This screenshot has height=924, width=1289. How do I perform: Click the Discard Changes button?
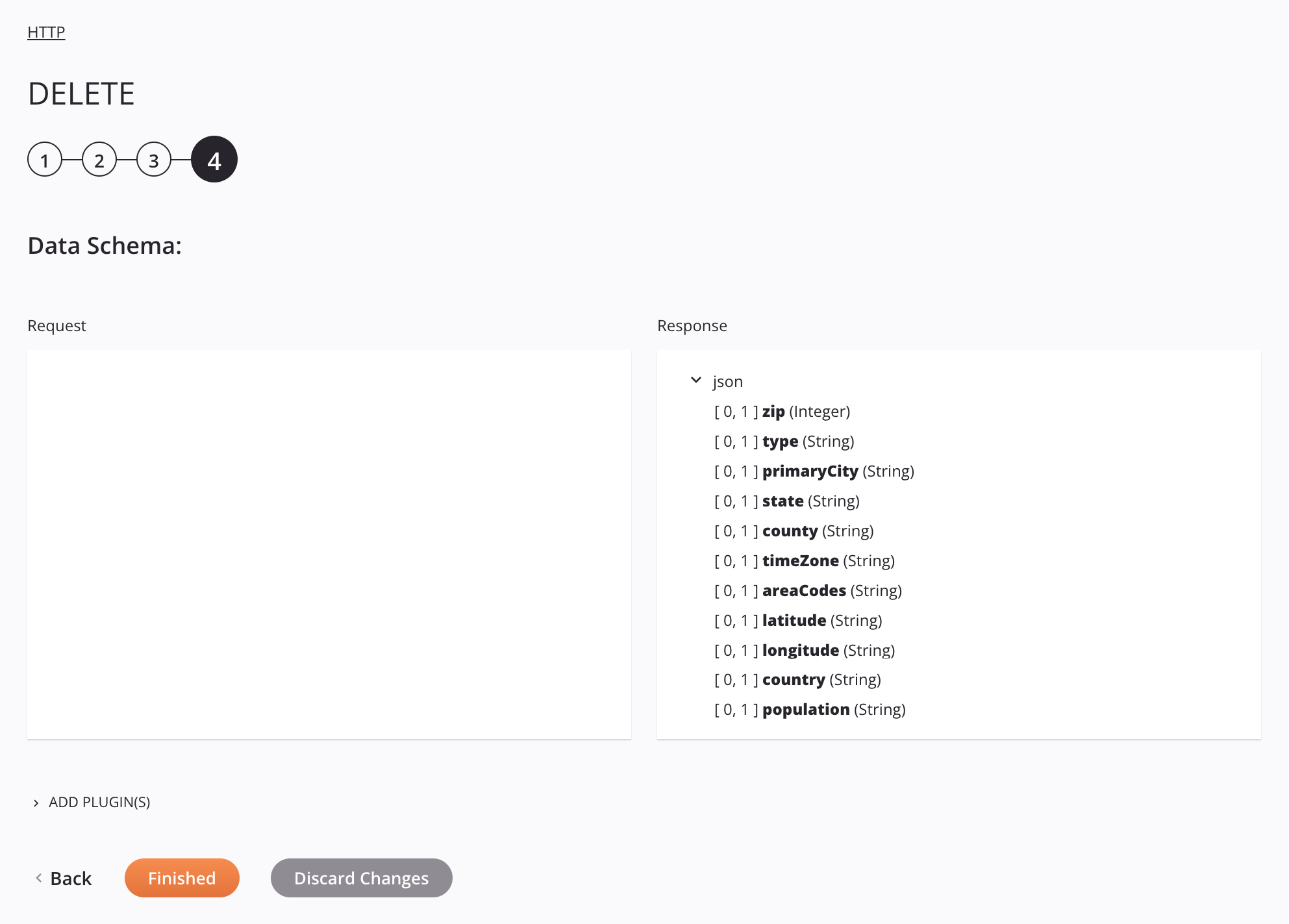[361, 877]
